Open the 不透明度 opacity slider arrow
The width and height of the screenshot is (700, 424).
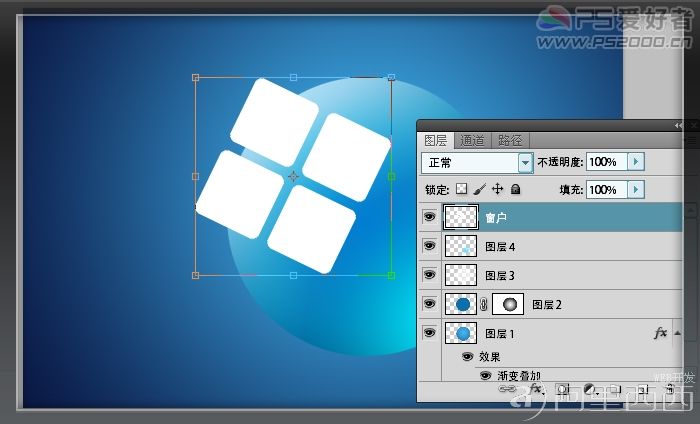click(636, 162)
